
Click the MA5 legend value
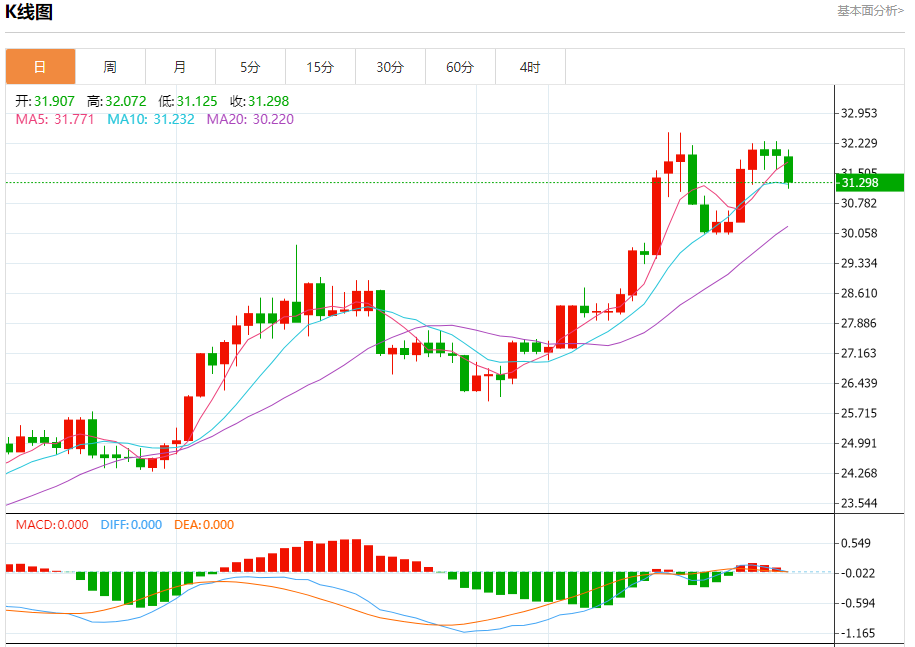pyautogui.click(x=55, y=119)
